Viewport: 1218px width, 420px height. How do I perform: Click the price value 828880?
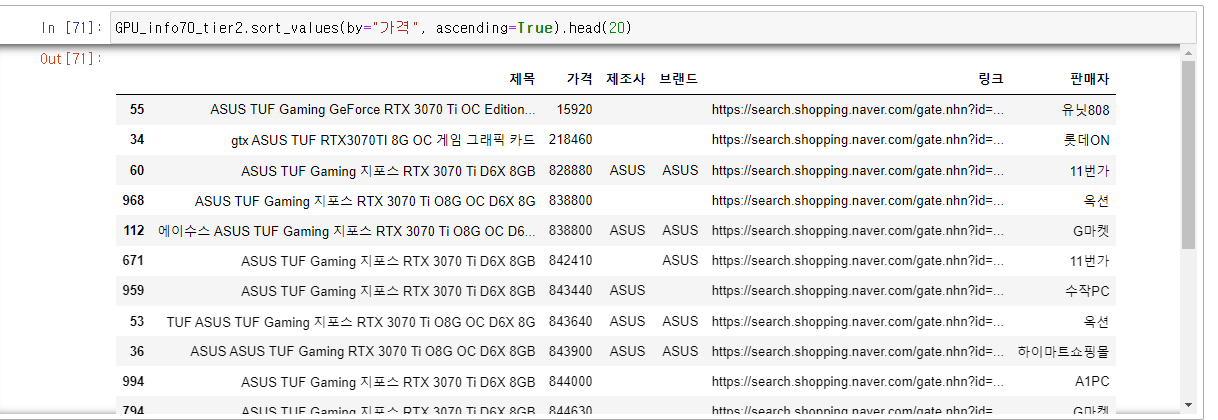(571, 170)
